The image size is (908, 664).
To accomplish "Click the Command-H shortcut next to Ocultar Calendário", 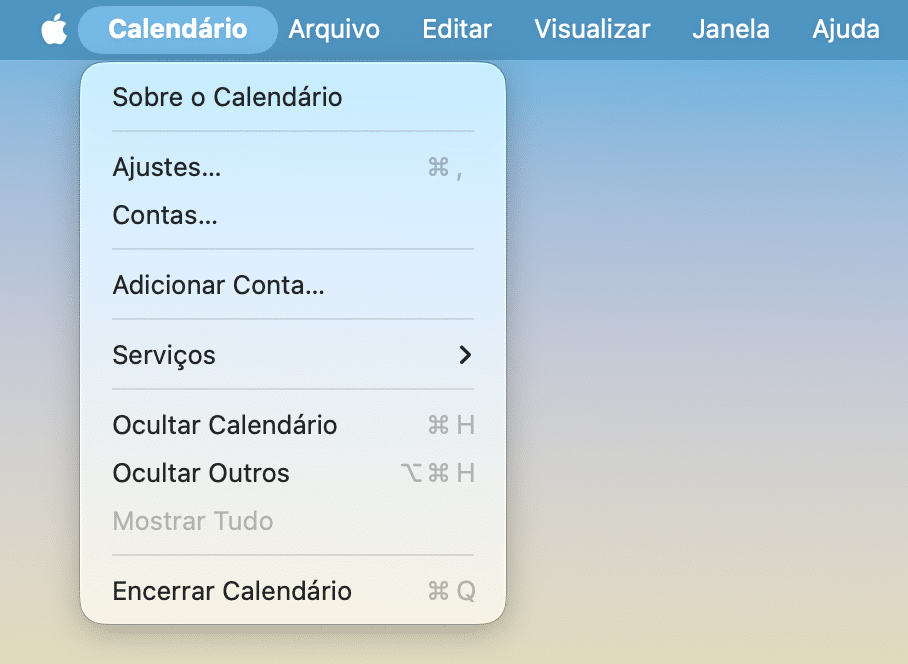I will click(x=450, y=425).
